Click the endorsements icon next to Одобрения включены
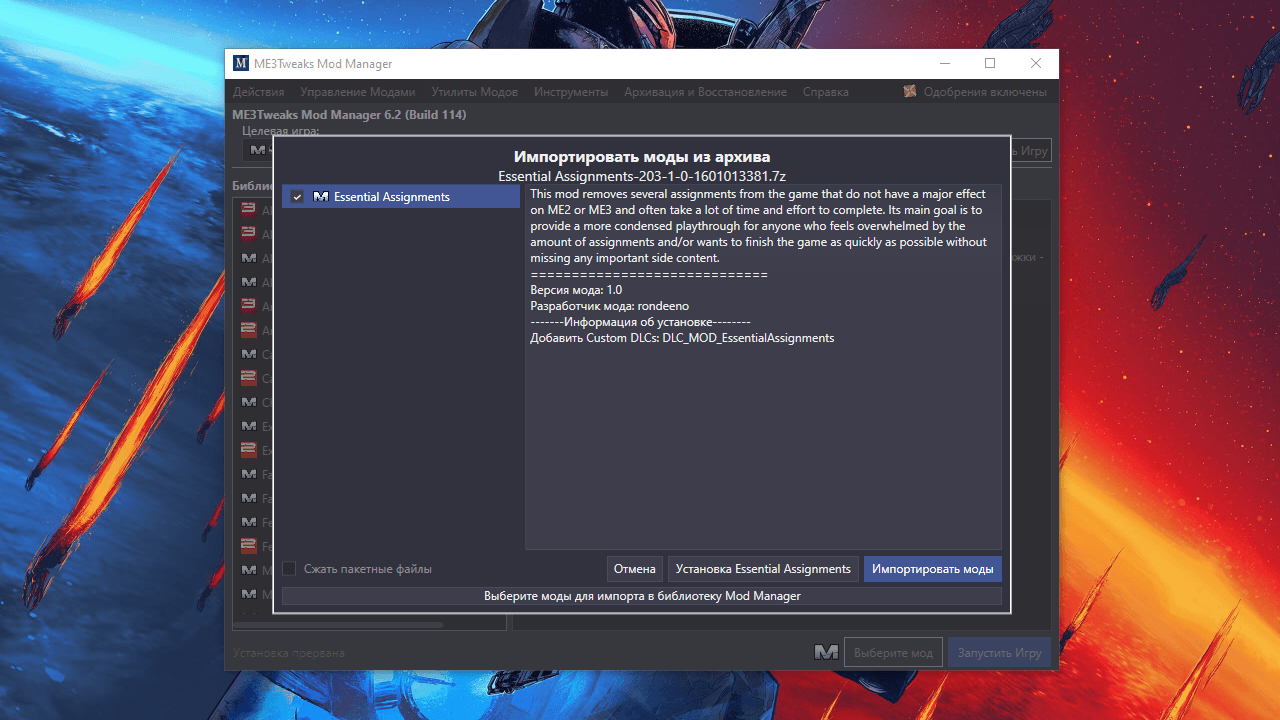Screen dimensions: 1280x720 point(910,91)
